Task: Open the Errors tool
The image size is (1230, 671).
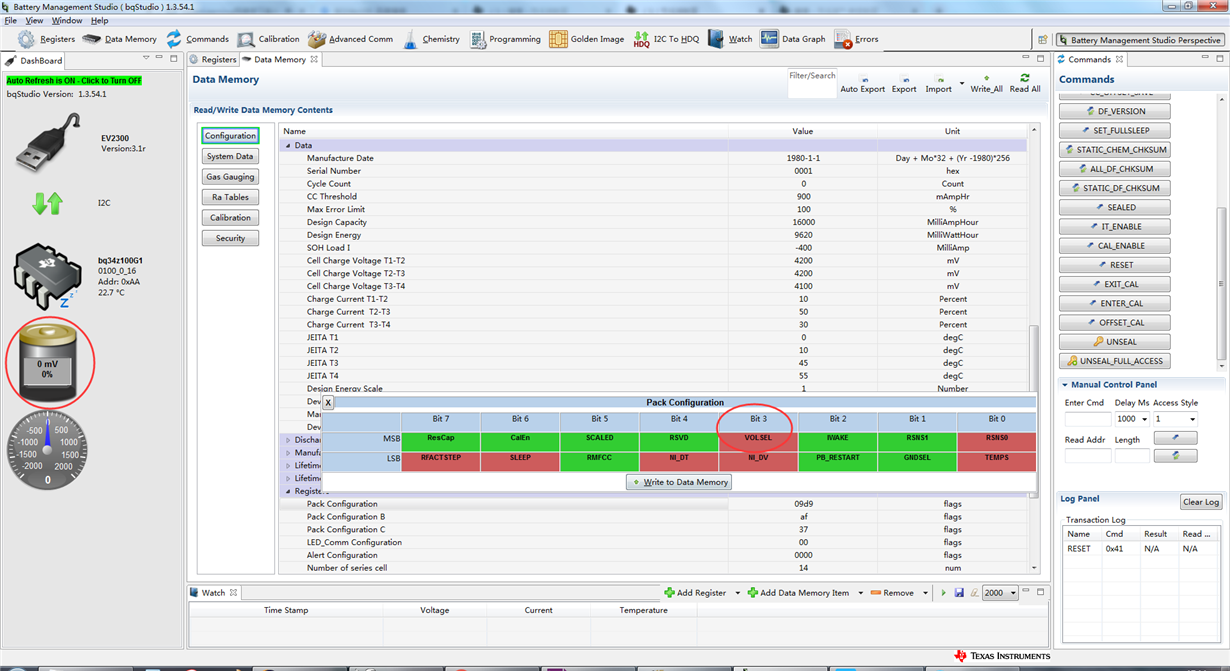Action: (856, 39)
